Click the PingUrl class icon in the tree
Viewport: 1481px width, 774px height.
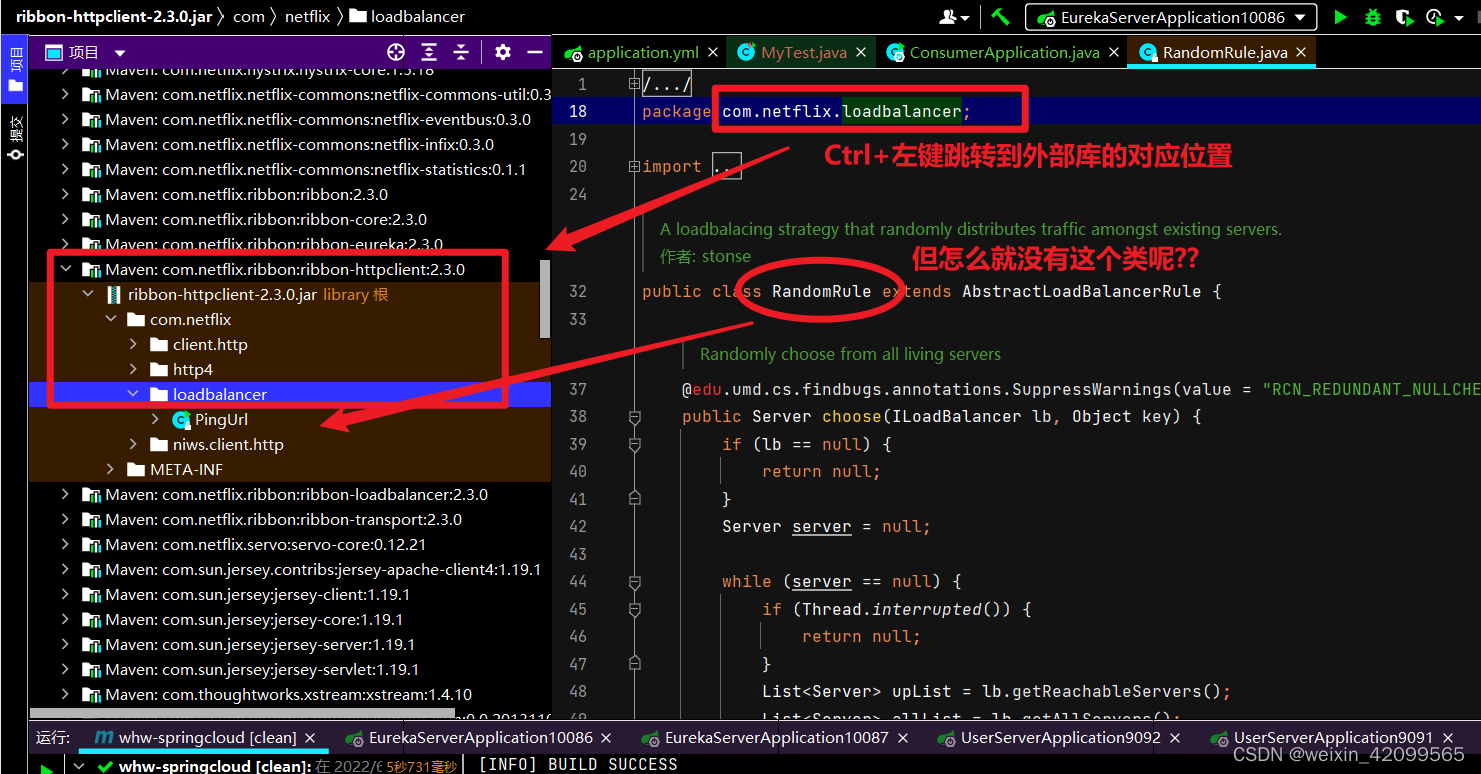click(181, 420)
